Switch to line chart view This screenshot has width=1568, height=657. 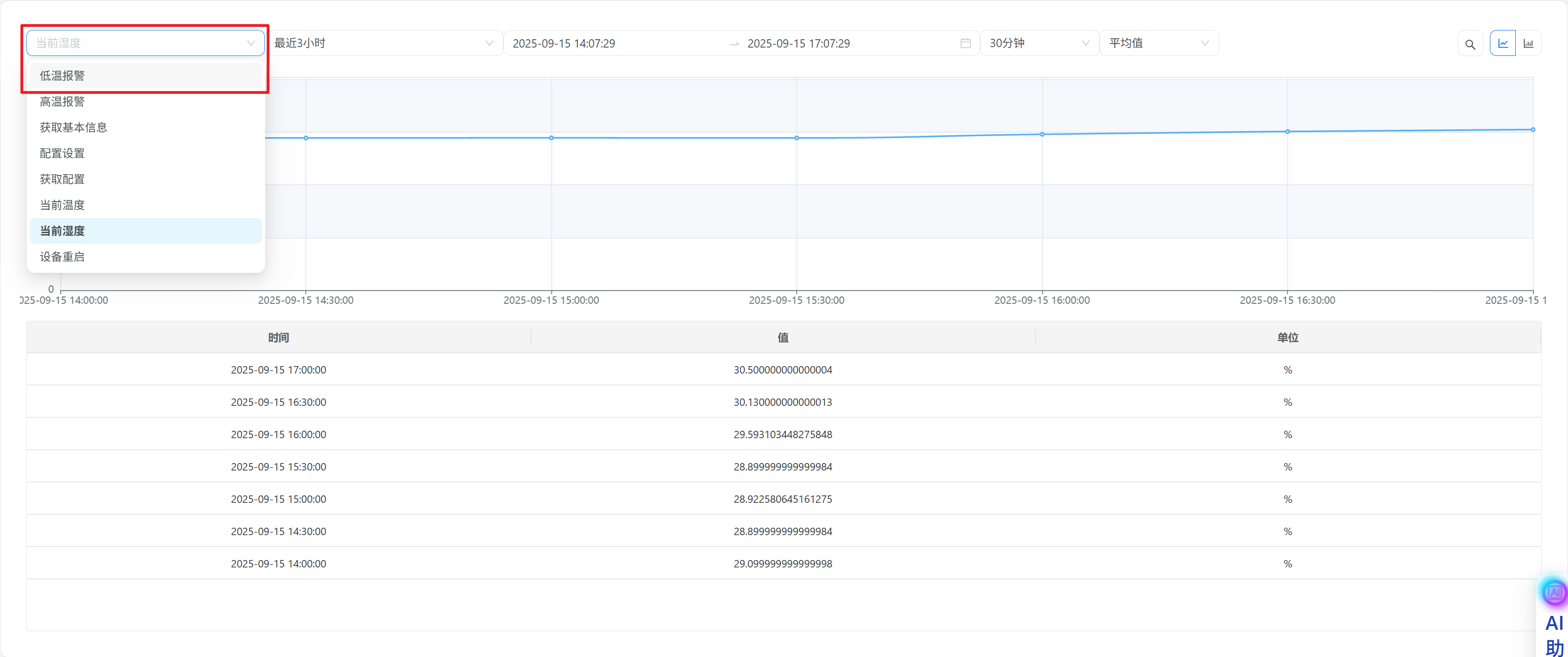(x=1502, y=43)
